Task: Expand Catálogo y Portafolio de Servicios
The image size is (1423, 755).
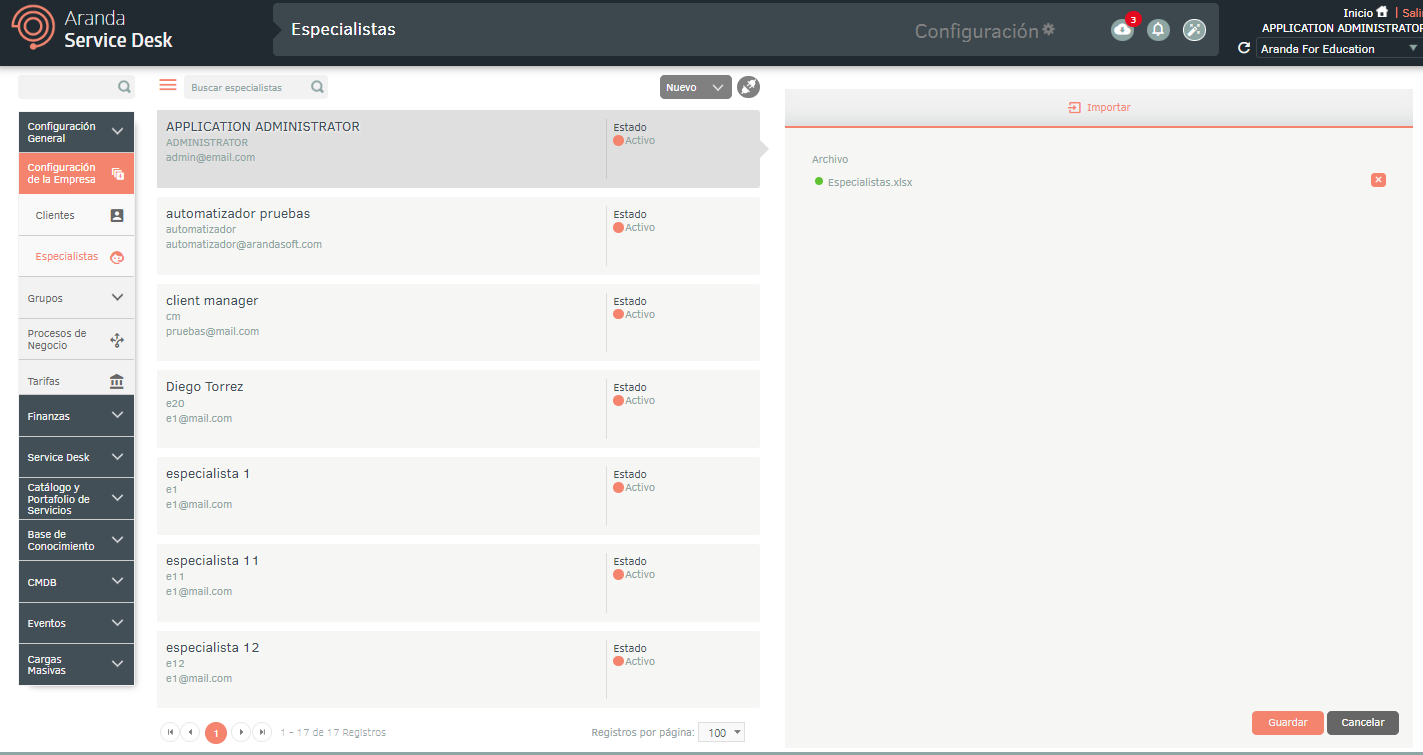Action: (x=76, y=499)
